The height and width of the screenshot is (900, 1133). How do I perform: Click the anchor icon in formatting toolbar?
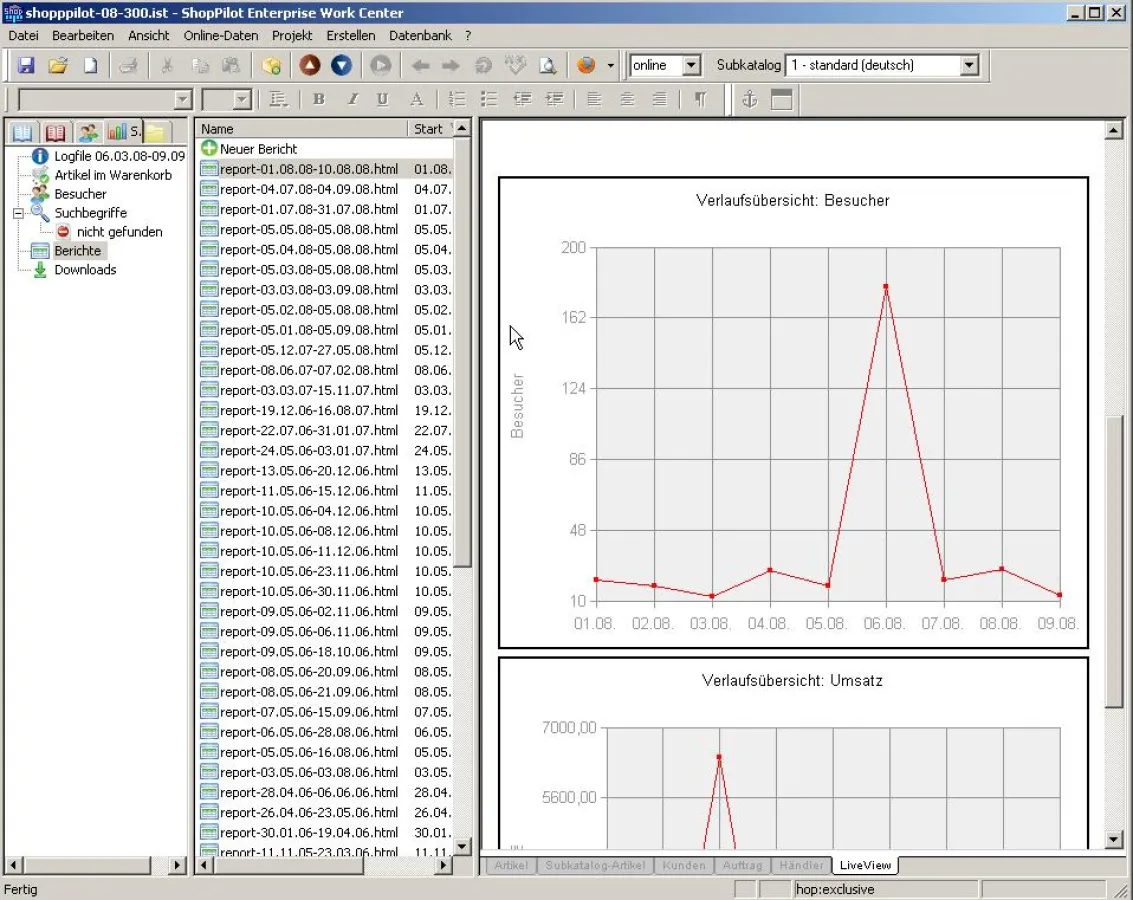[x=749, y=99]
